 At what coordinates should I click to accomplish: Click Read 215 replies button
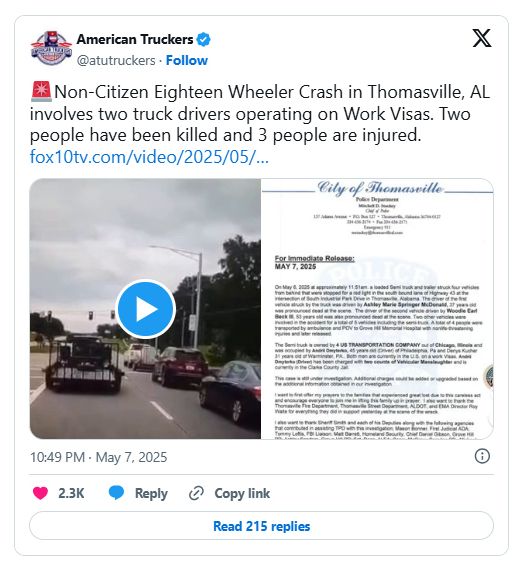point(261,526)
